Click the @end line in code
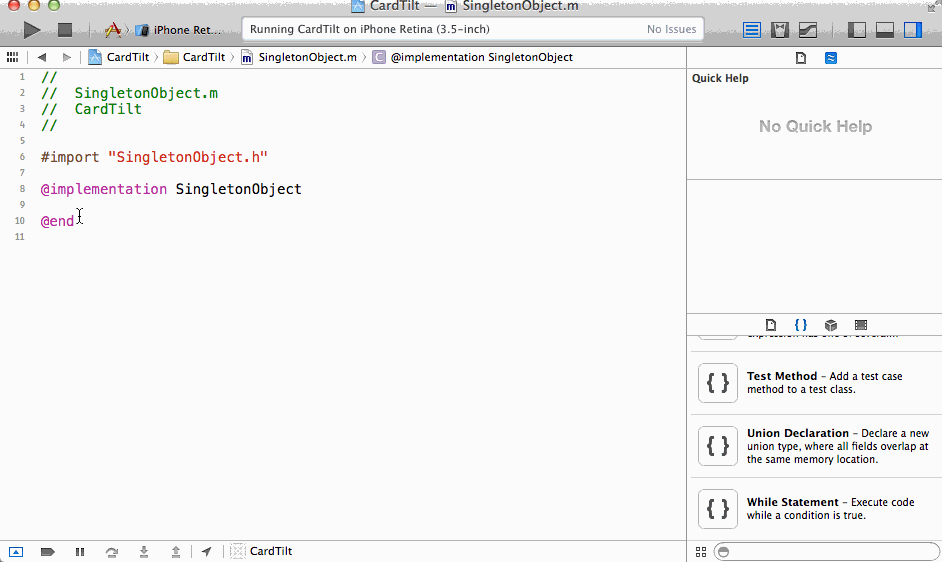 click(57, 221)
